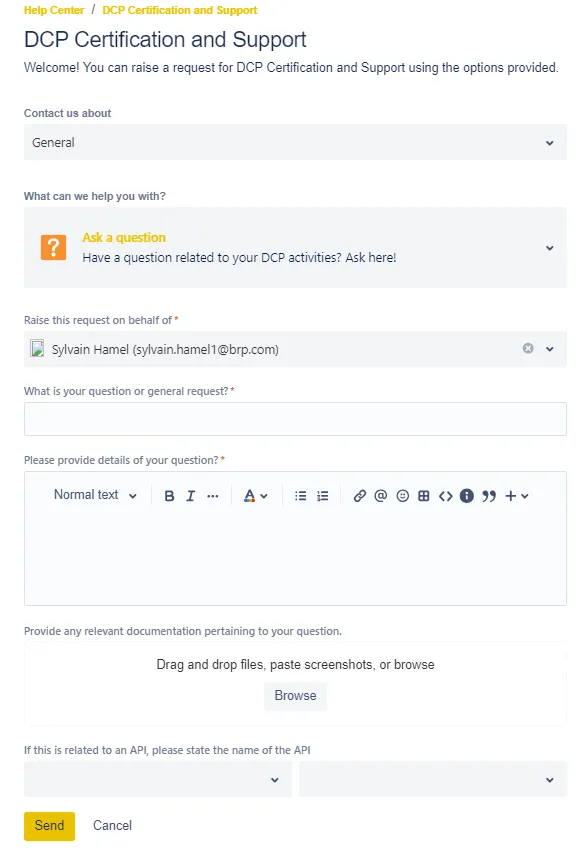Screen dimensions: 587x852
Task: Focus the question or general request field
Action: click(x=295, y=419)
